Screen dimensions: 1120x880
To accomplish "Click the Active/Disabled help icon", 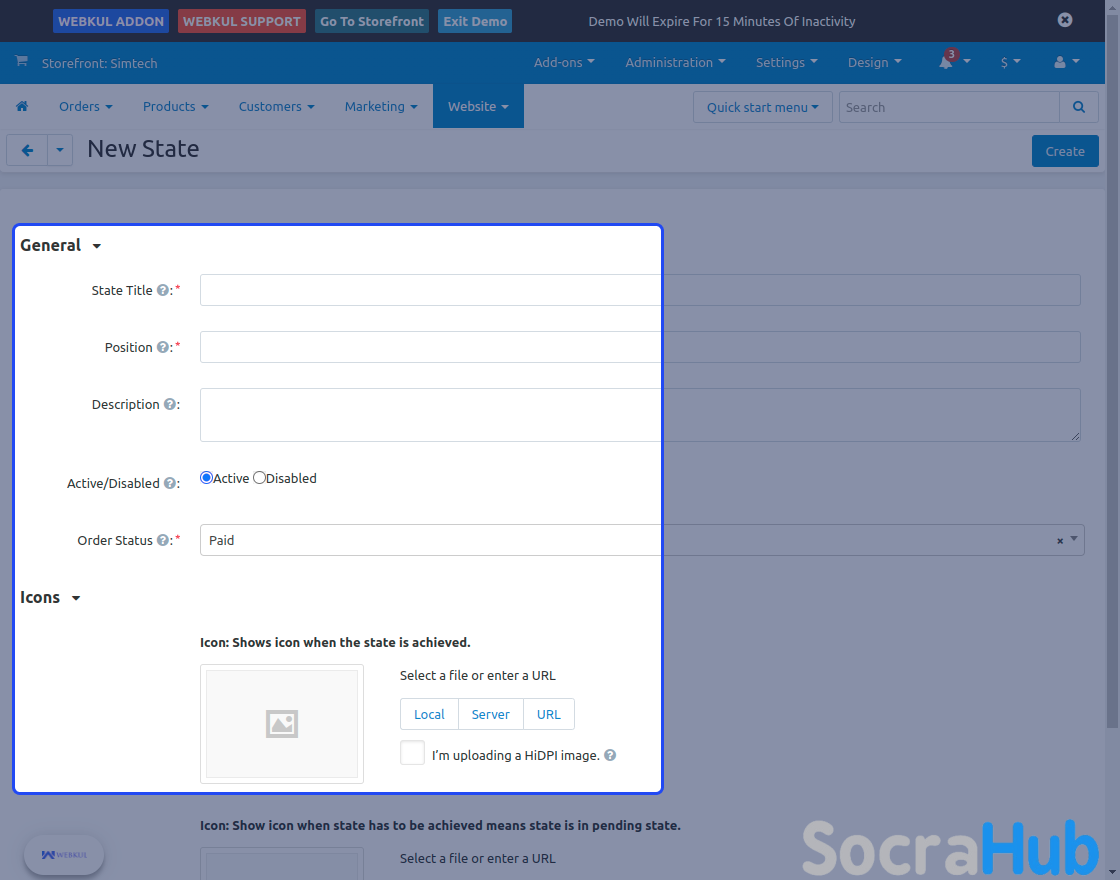I will click(170, 483).
